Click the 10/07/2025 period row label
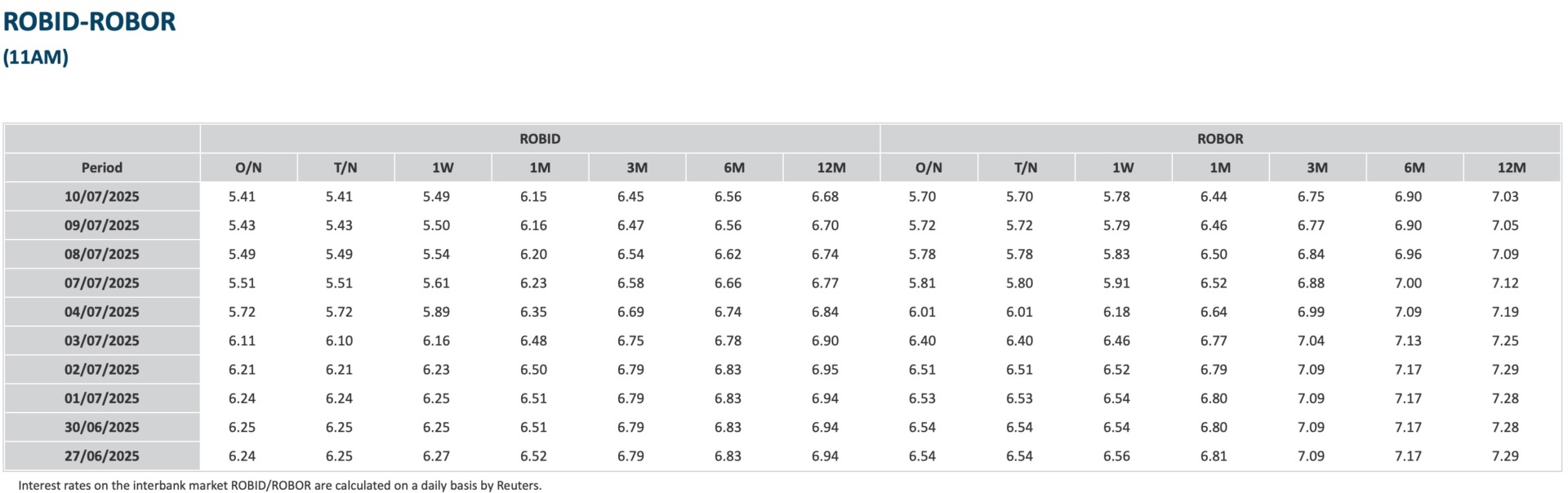Viewport: 1568px width, 493px height. [102, 197]
